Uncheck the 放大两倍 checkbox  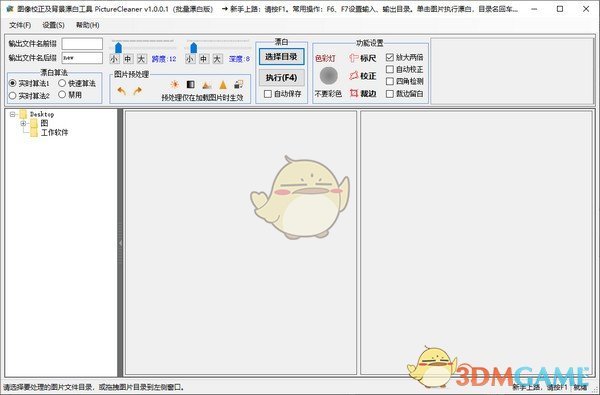tap(390, 57)
